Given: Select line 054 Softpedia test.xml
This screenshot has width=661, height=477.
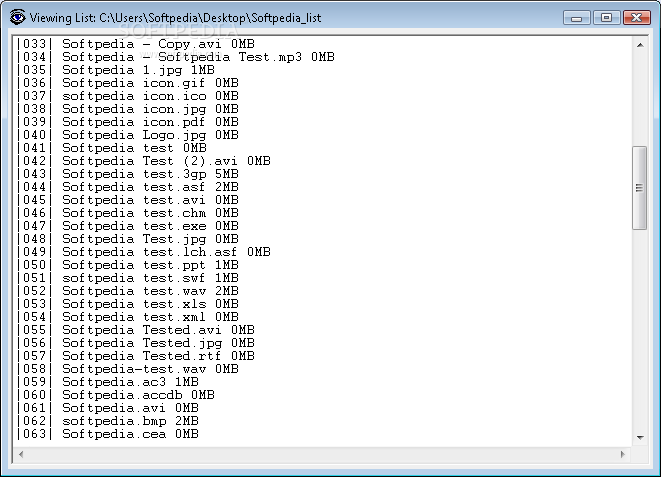Looking at the screenshot, I should [128, 317].
